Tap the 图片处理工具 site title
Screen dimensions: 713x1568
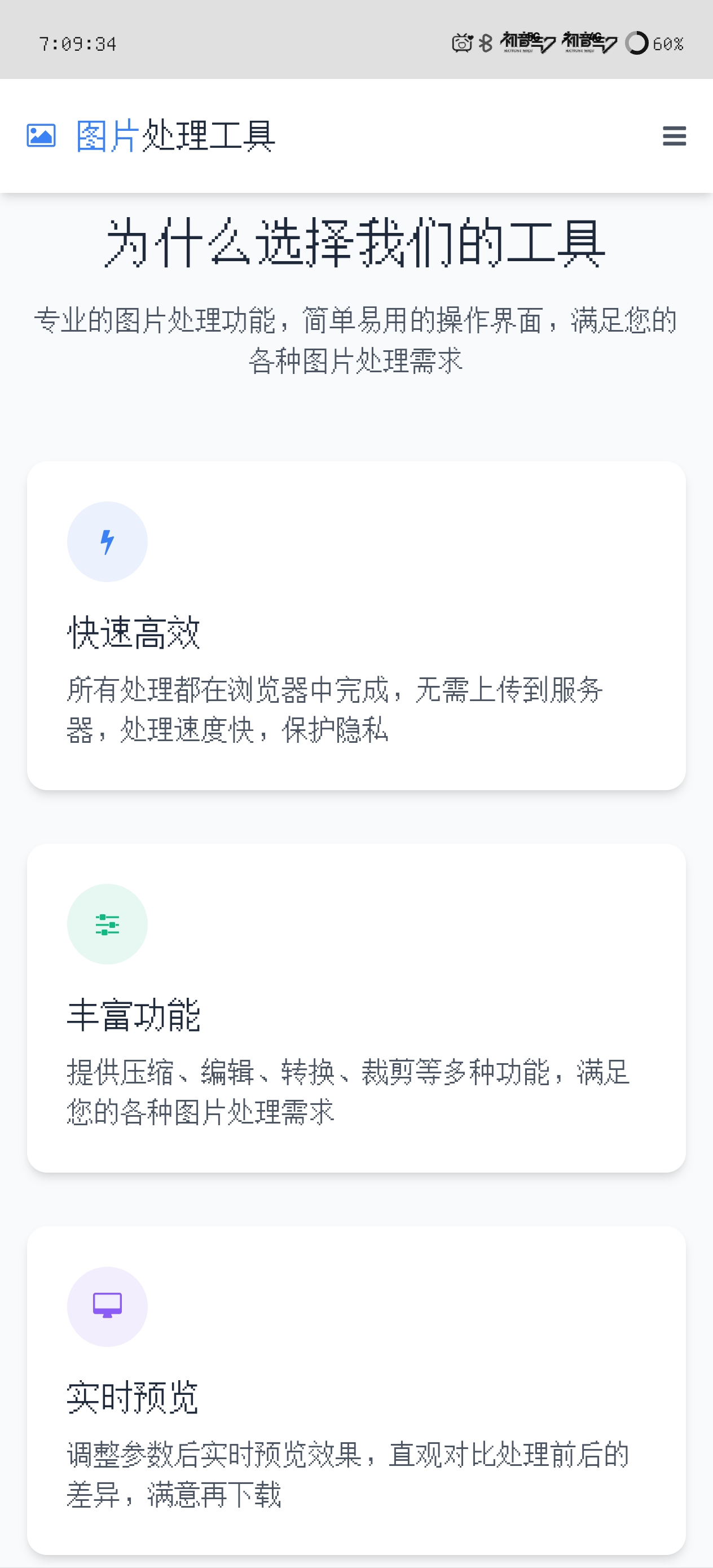pyautogui.click(x=175, y=136)
